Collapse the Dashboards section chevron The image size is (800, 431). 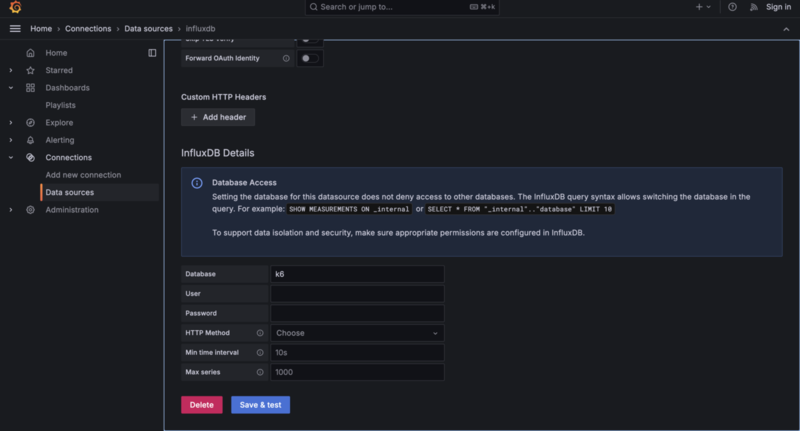11,88
